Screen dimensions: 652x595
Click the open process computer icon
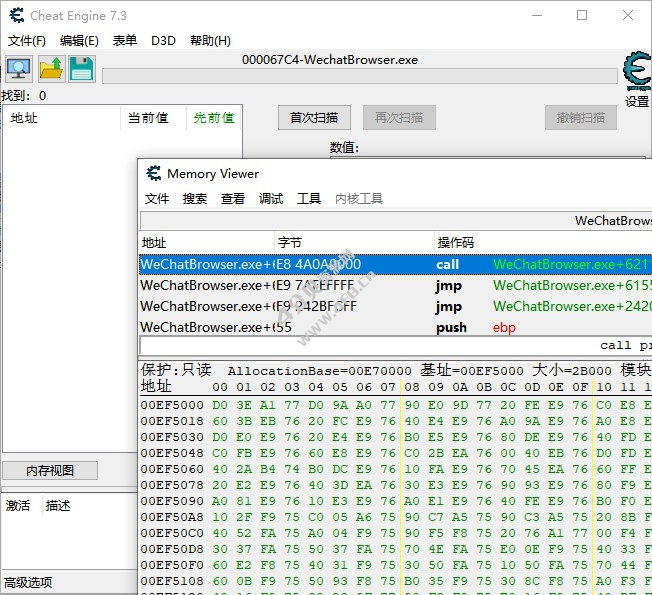[x=18, y=69]
